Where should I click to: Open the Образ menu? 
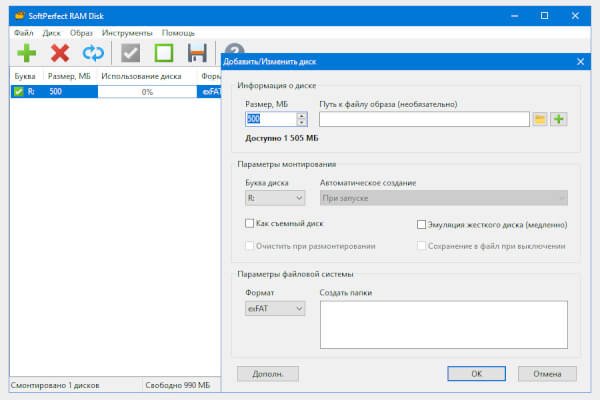81,33
